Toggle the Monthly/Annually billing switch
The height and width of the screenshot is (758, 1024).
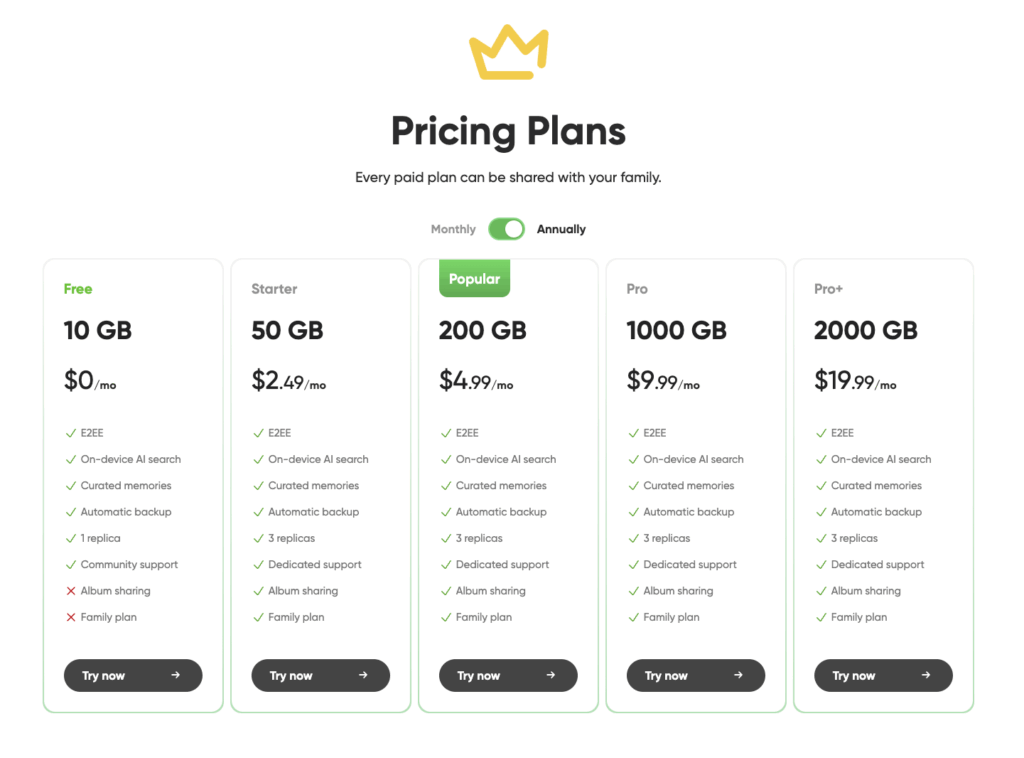506,229
